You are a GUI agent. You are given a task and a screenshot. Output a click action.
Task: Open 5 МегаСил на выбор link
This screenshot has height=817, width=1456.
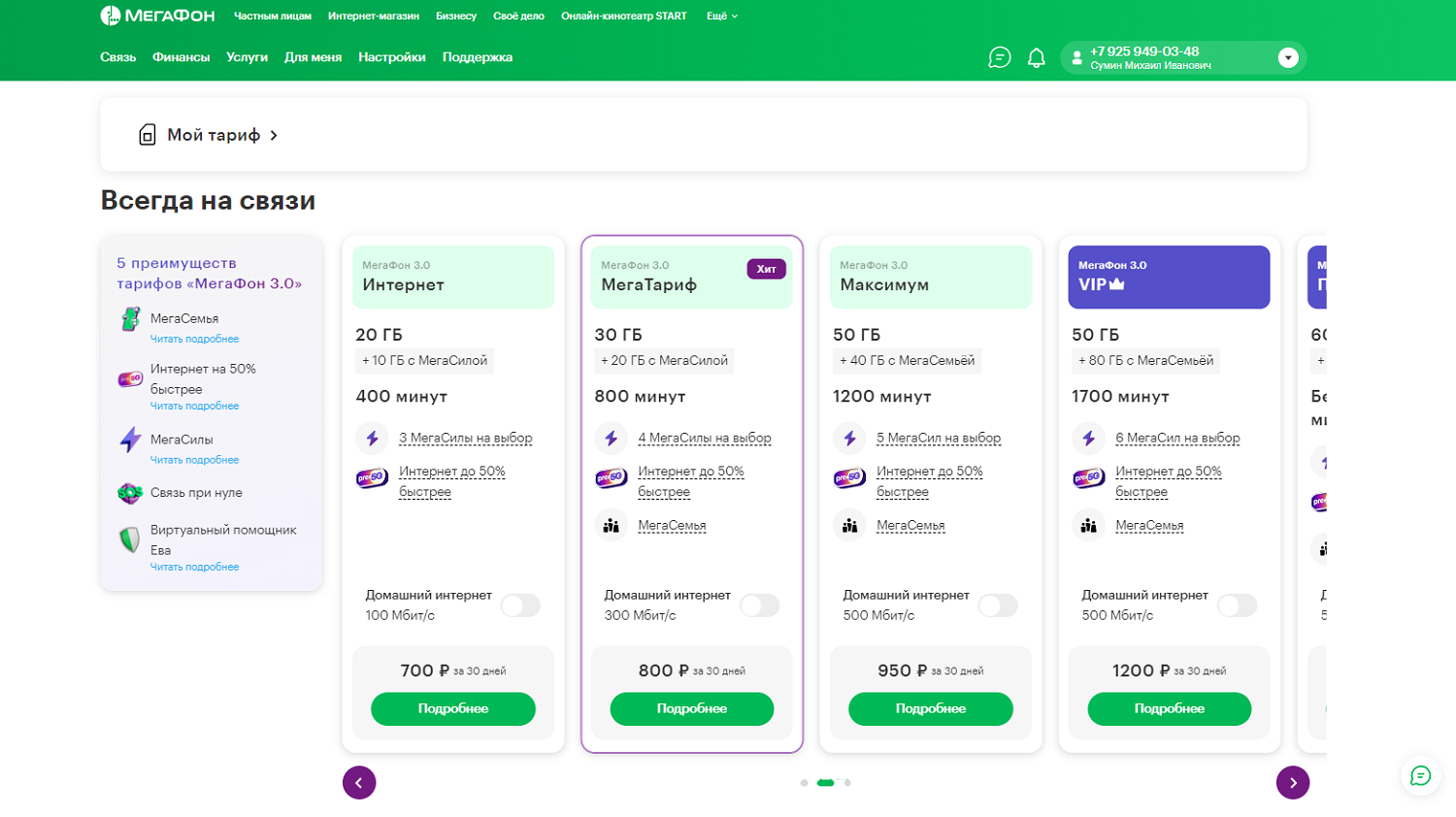tap(939, 439)
